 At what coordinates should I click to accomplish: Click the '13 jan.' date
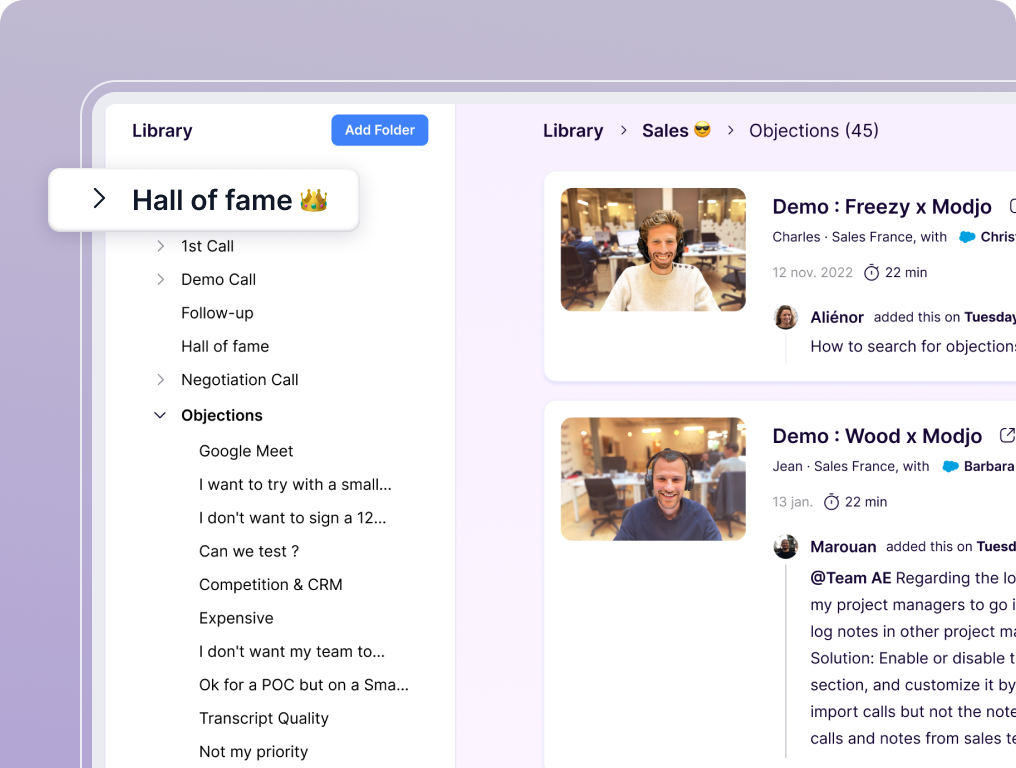(792, 502)
